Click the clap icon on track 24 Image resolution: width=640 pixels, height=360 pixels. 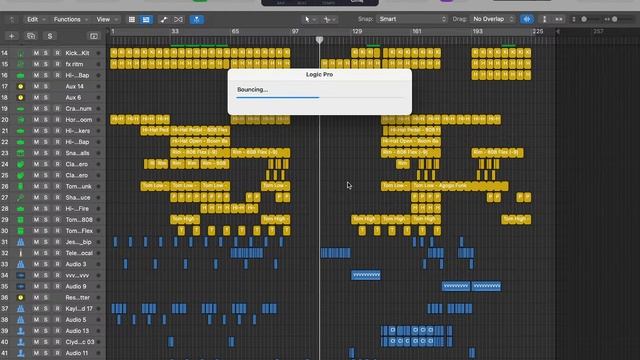click(x=20, y=164)
